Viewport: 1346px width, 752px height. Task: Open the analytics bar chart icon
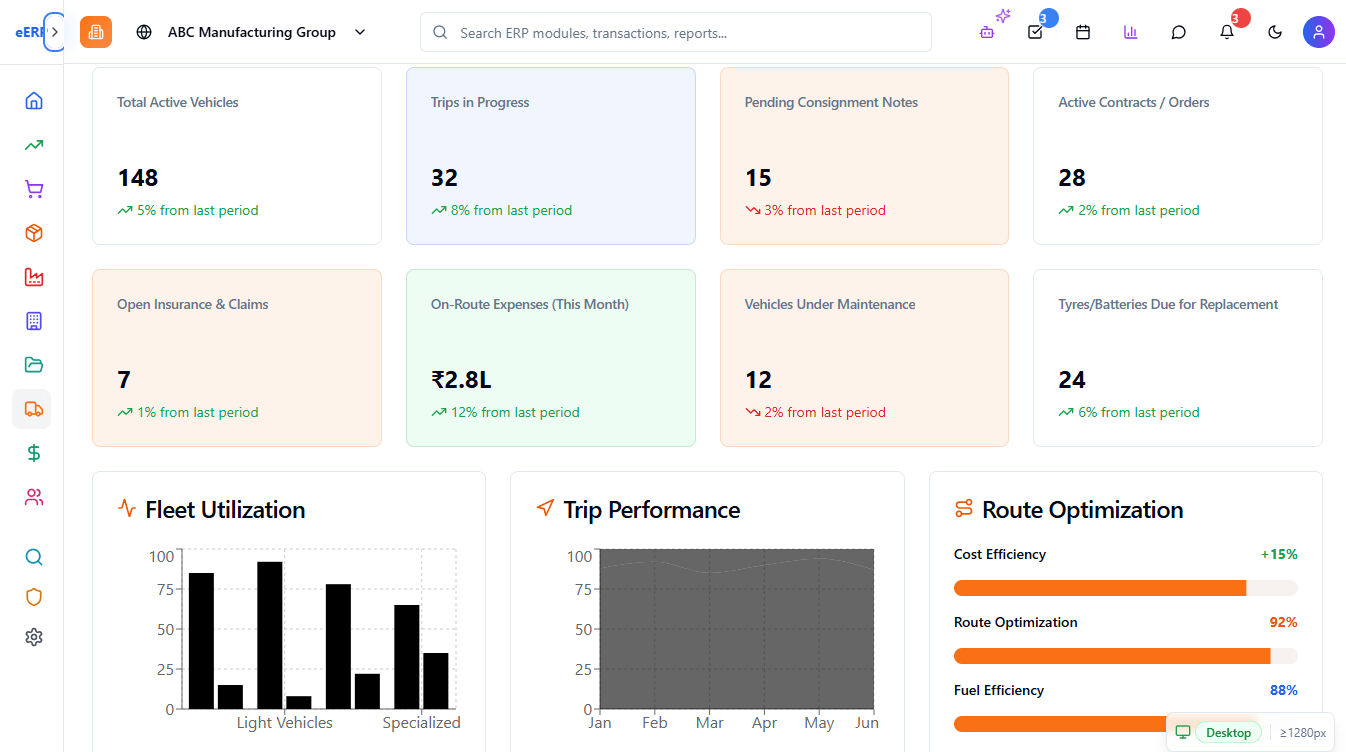tap(1131, 32)
